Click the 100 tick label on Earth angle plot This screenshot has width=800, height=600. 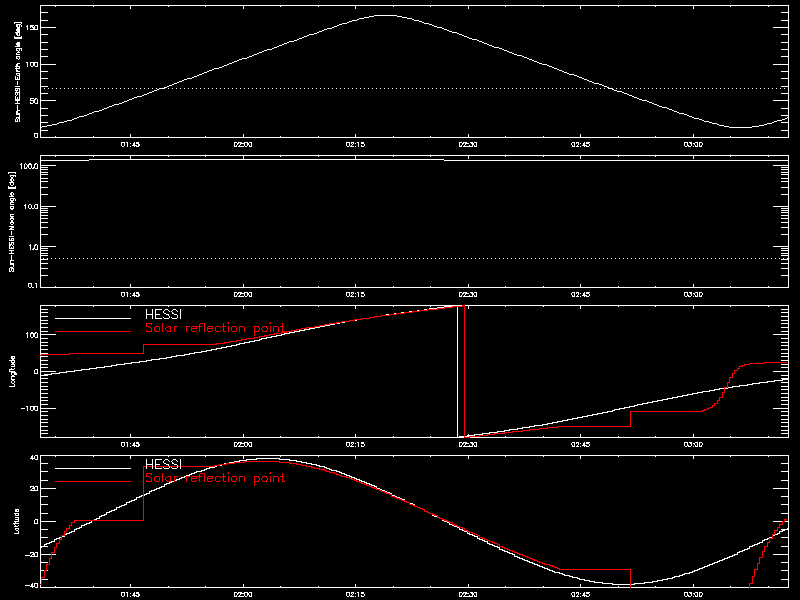32,64
